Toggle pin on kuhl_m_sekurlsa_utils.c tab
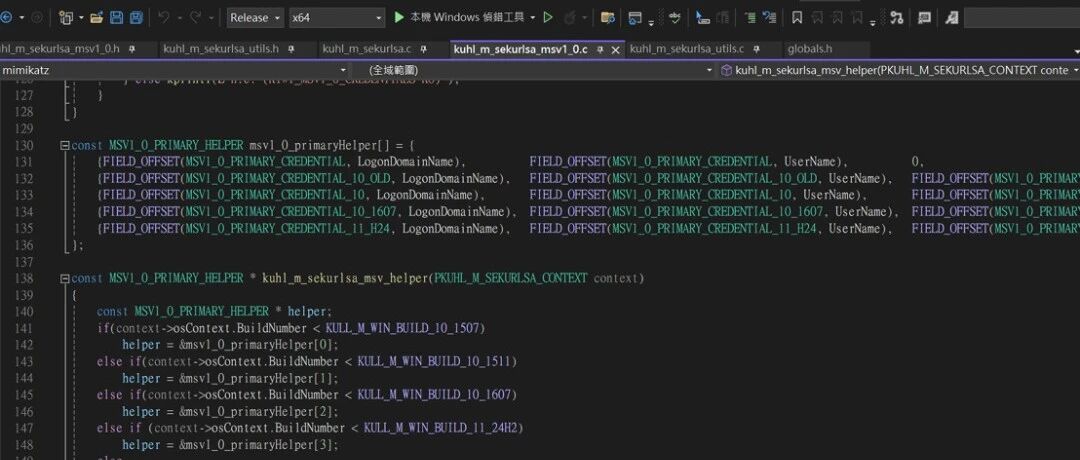The height and width of the screenshot is (460, 1080). point(756,50)
